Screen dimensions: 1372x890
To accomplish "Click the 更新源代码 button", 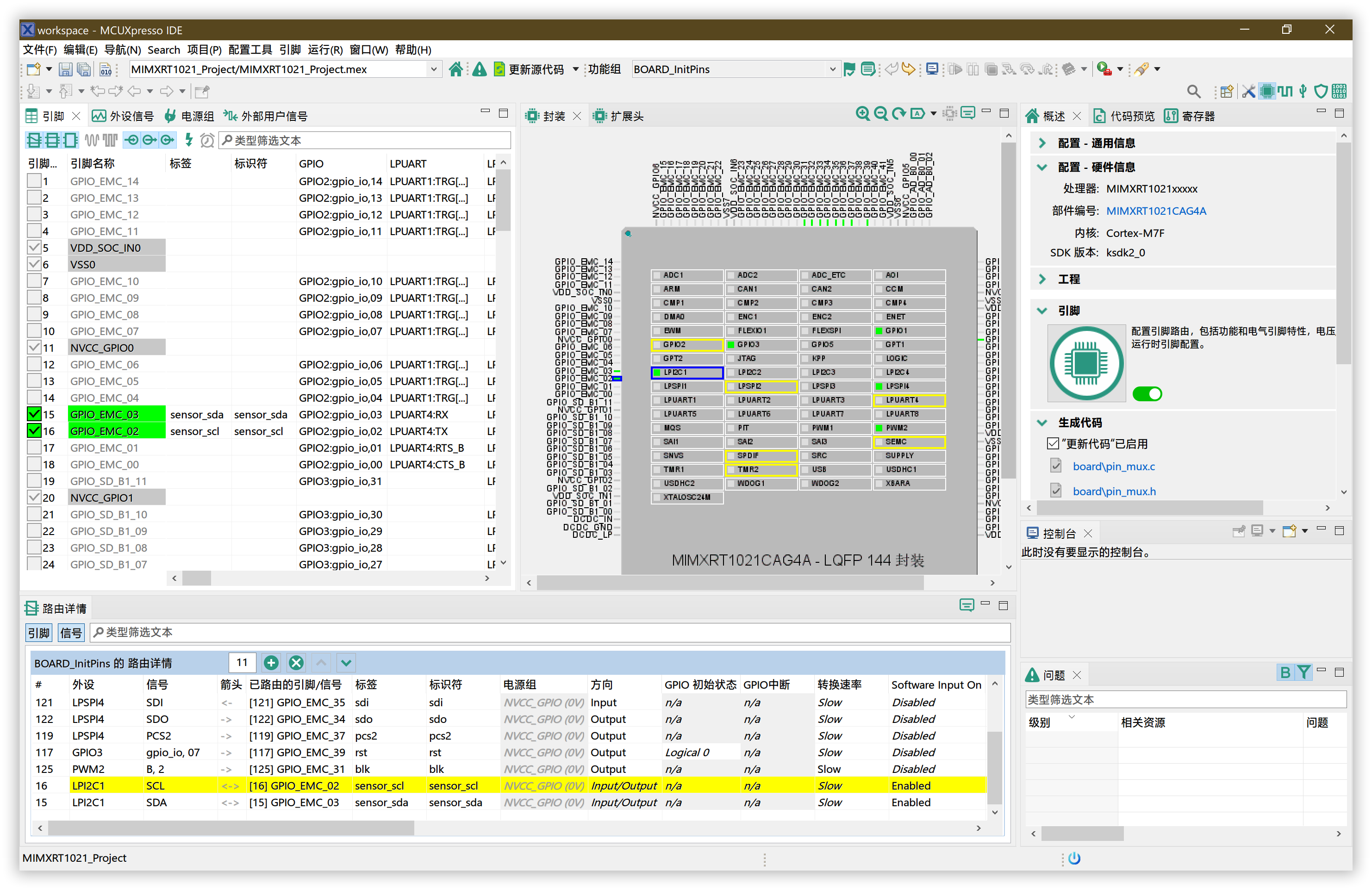I will coord(529,69).
